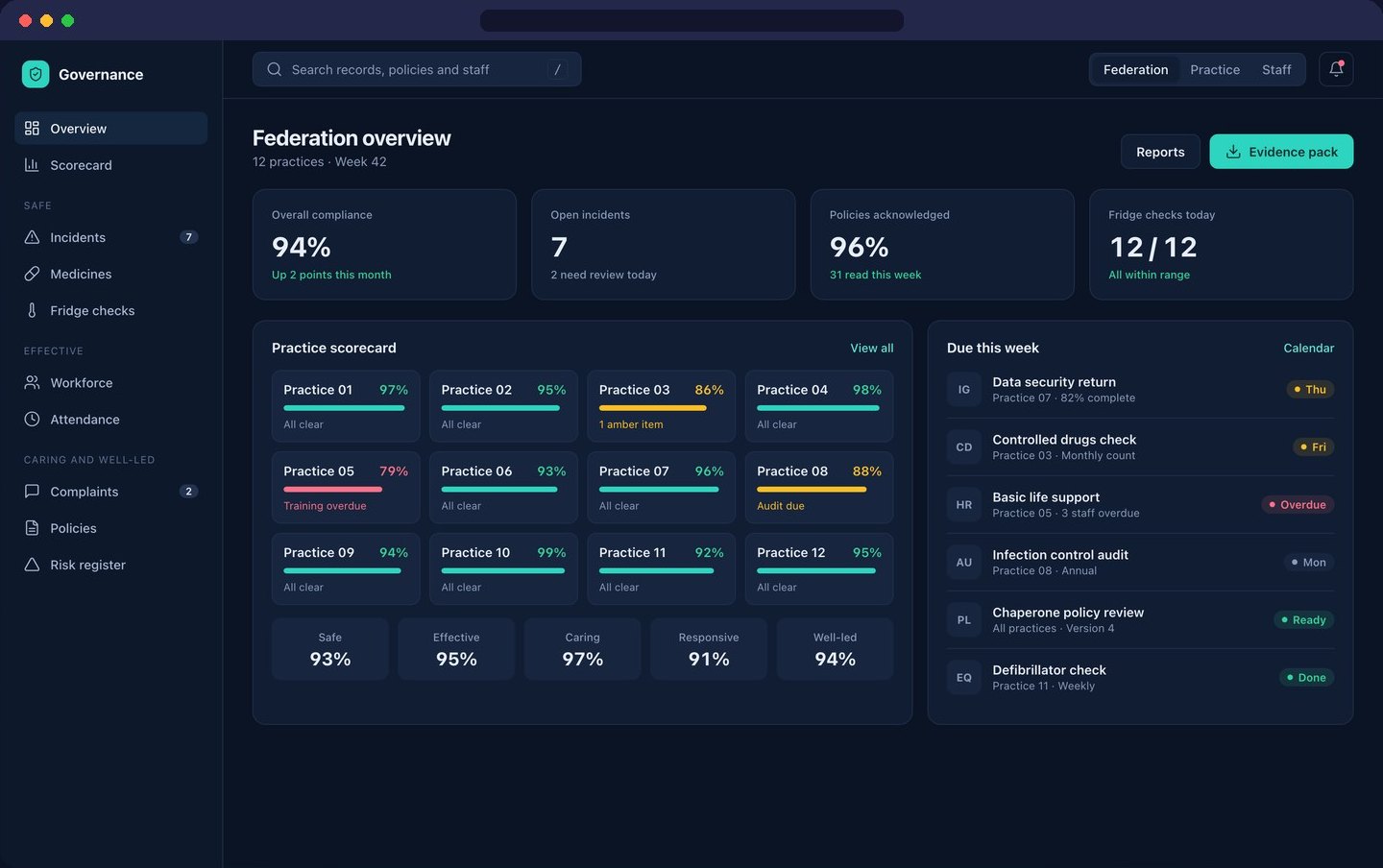Click the download icon on Evidence pack
The height and width of the screenshot is (868, 1383).
point(1233,152)
